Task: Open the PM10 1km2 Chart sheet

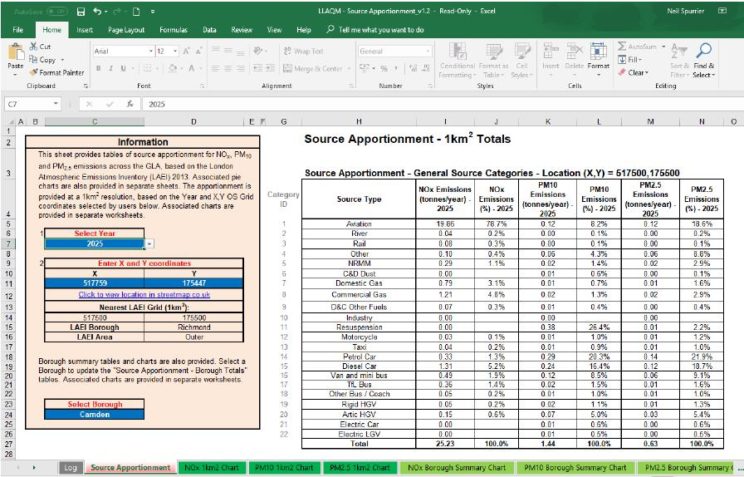Action: 284,468
